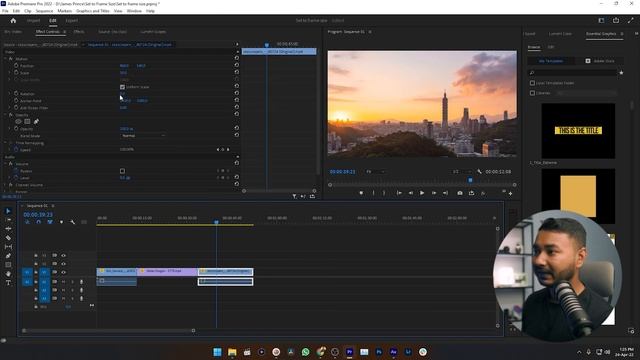This screenshot has height=360, width=640.
Task: Toggle animation stopwatch for Position
Action: (x=16, y=65)
